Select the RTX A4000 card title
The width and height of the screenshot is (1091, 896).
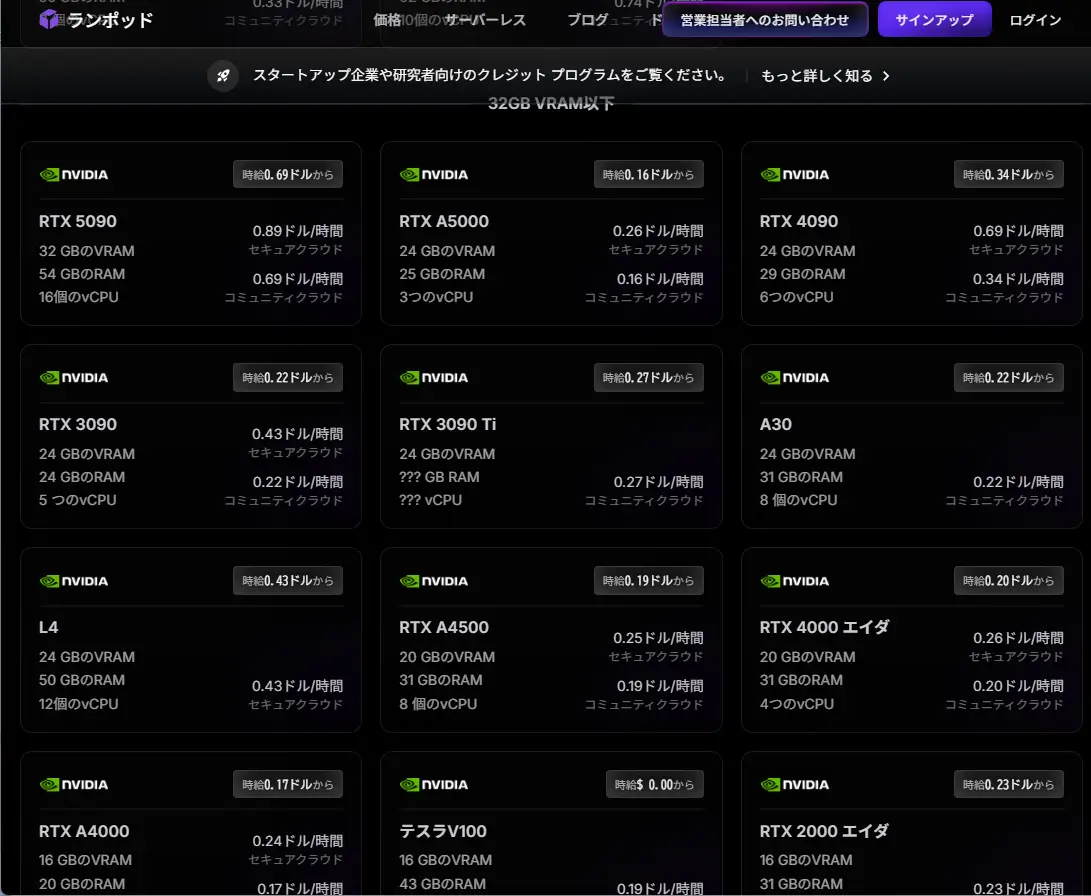pos(84,831)
